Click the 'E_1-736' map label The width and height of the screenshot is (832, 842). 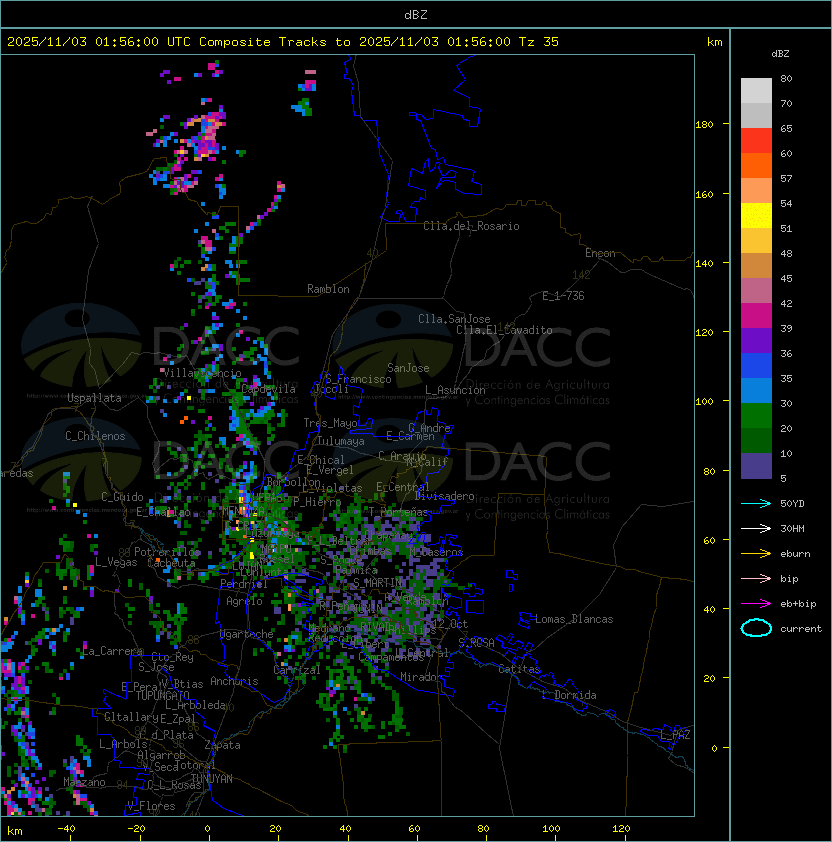(563, 296)
